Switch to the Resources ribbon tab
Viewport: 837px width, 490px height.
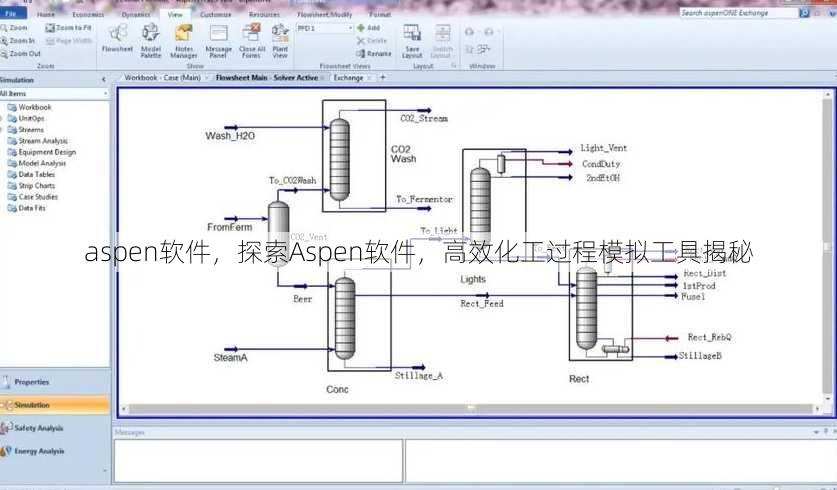264,14
